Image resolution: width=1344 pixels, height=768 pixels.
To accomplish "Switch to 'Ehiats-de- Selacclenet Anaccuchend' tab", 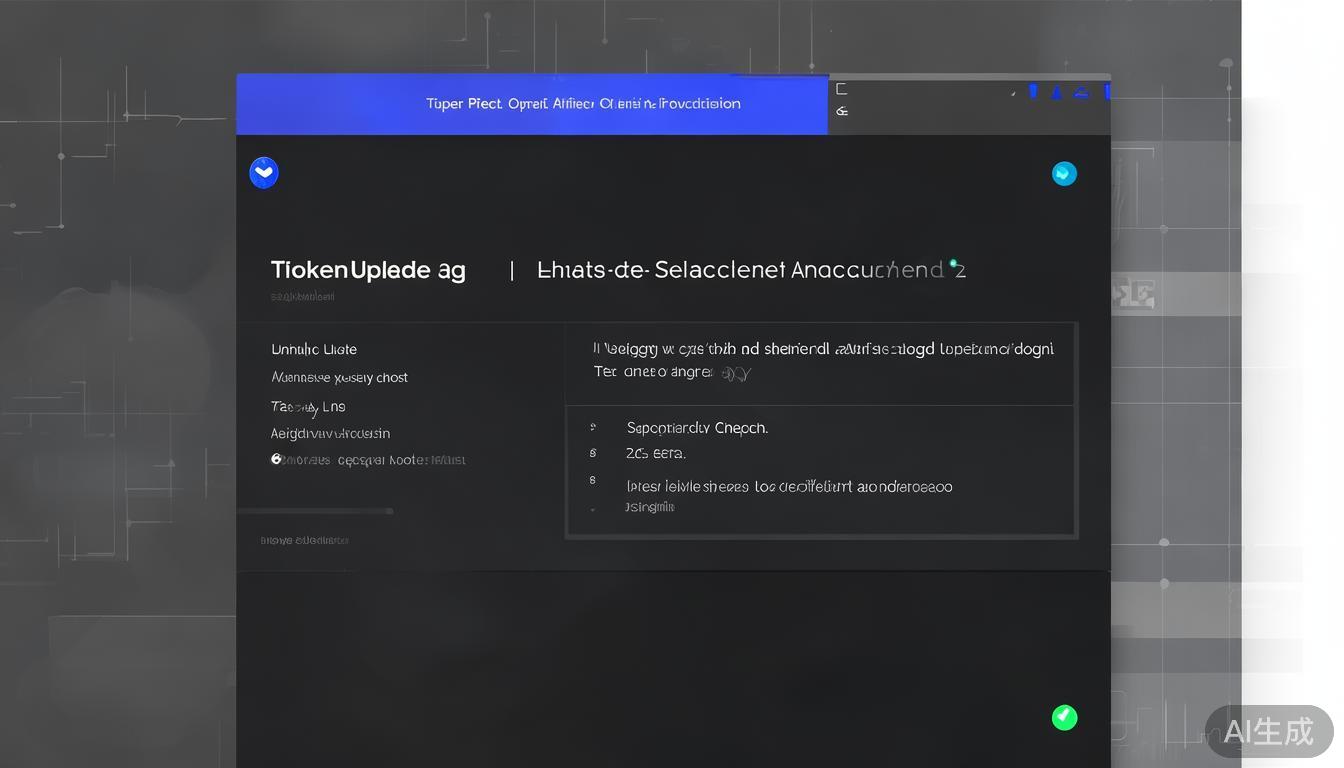I will pyautogui.click(x=750, y=270).
